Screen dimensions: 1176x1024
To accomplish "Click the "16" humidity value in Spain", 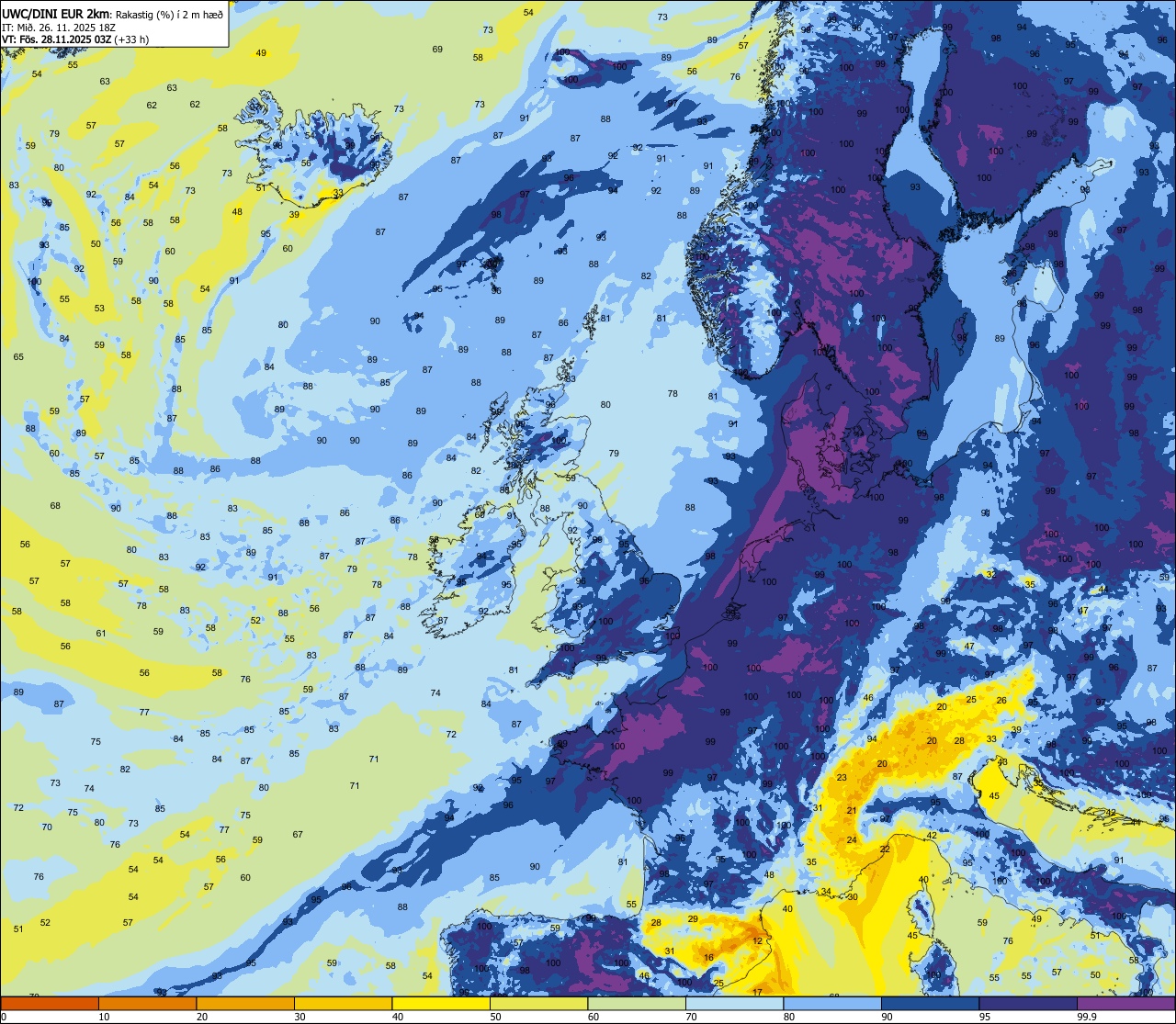I will [708, 958].
